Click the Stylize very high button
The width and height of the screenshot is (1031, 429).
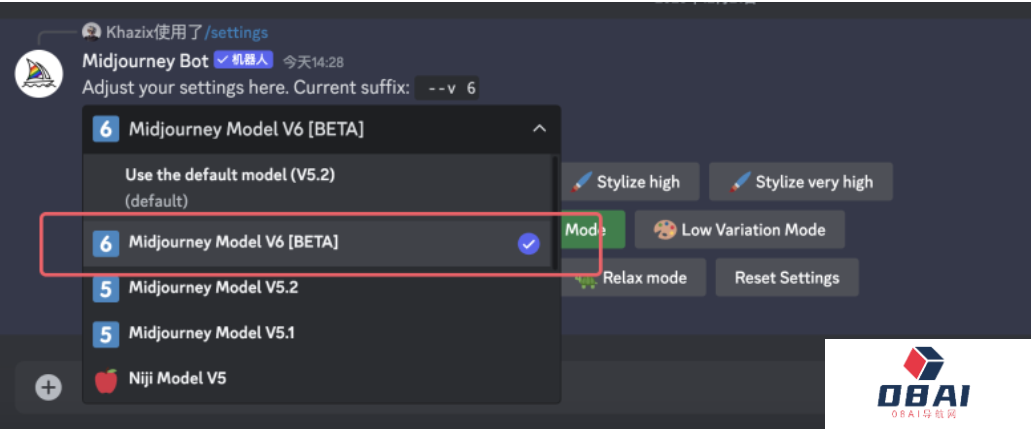801,182
